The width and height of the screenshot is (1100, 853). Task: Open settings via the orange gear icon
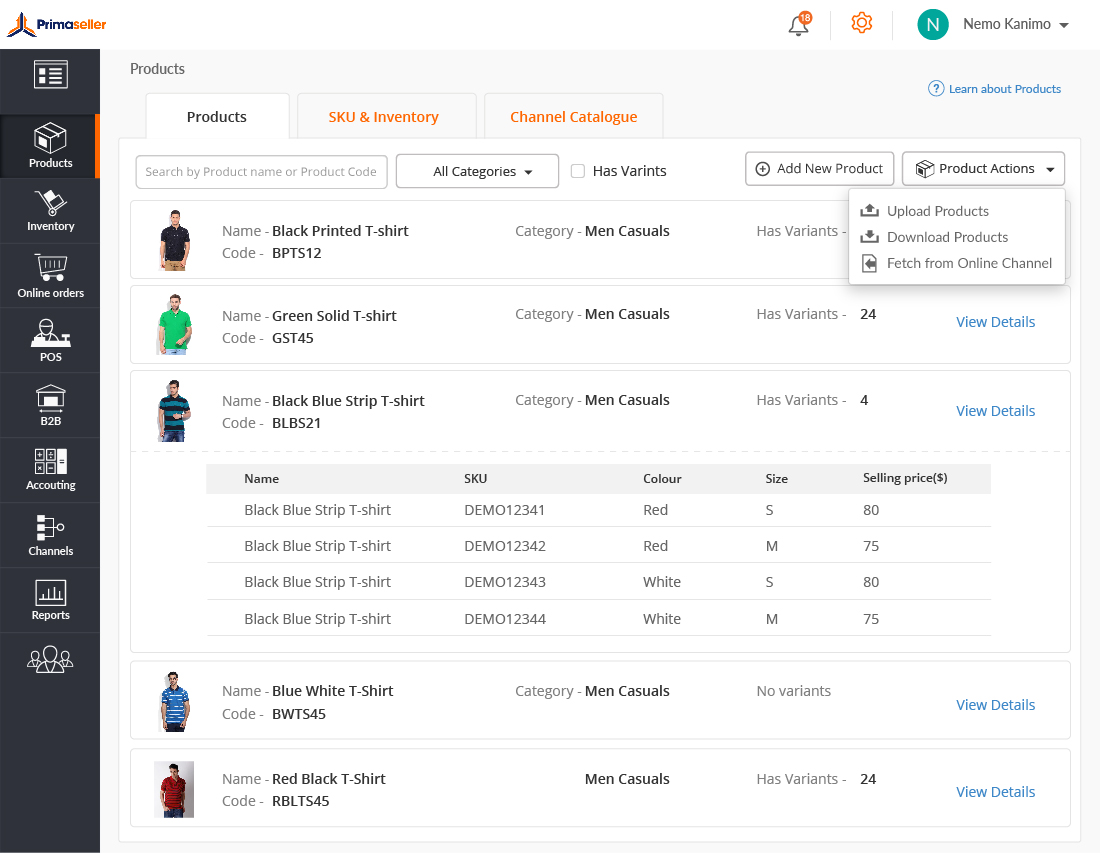(x=861, y=23)
